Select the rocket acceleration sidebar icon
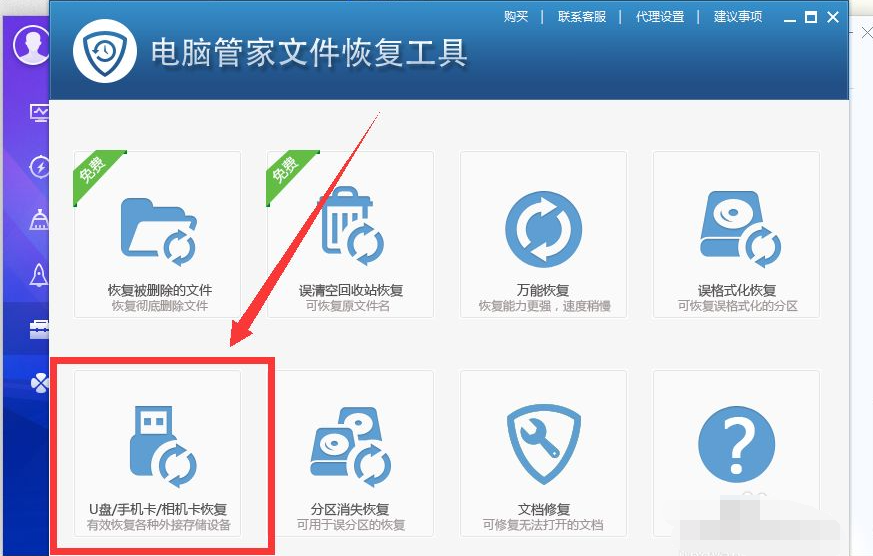 coord(39,274)
